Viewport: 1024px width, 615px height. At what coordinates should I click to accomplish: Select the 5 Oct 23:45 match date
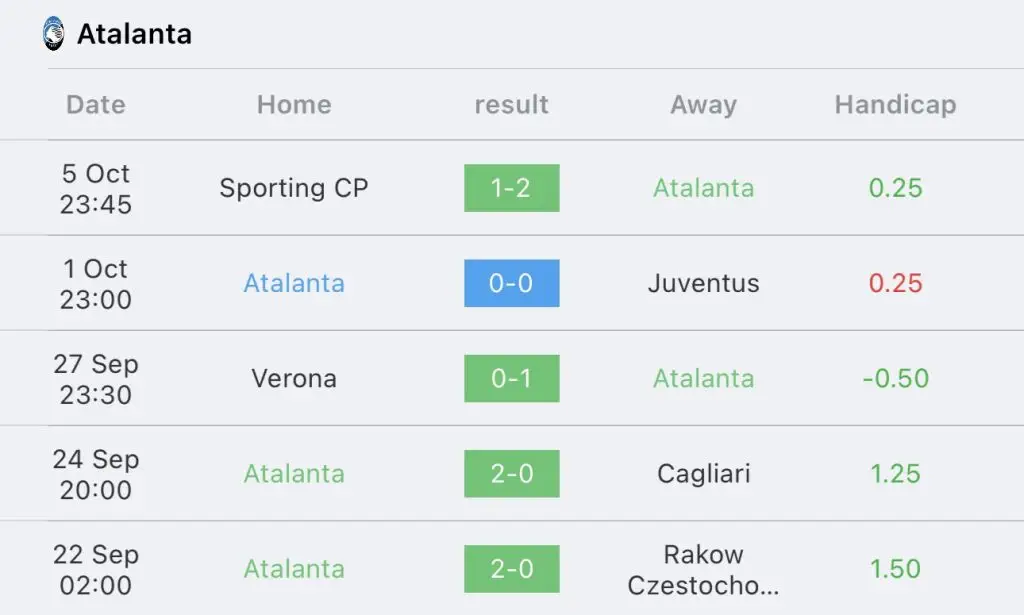coord(96,189)
